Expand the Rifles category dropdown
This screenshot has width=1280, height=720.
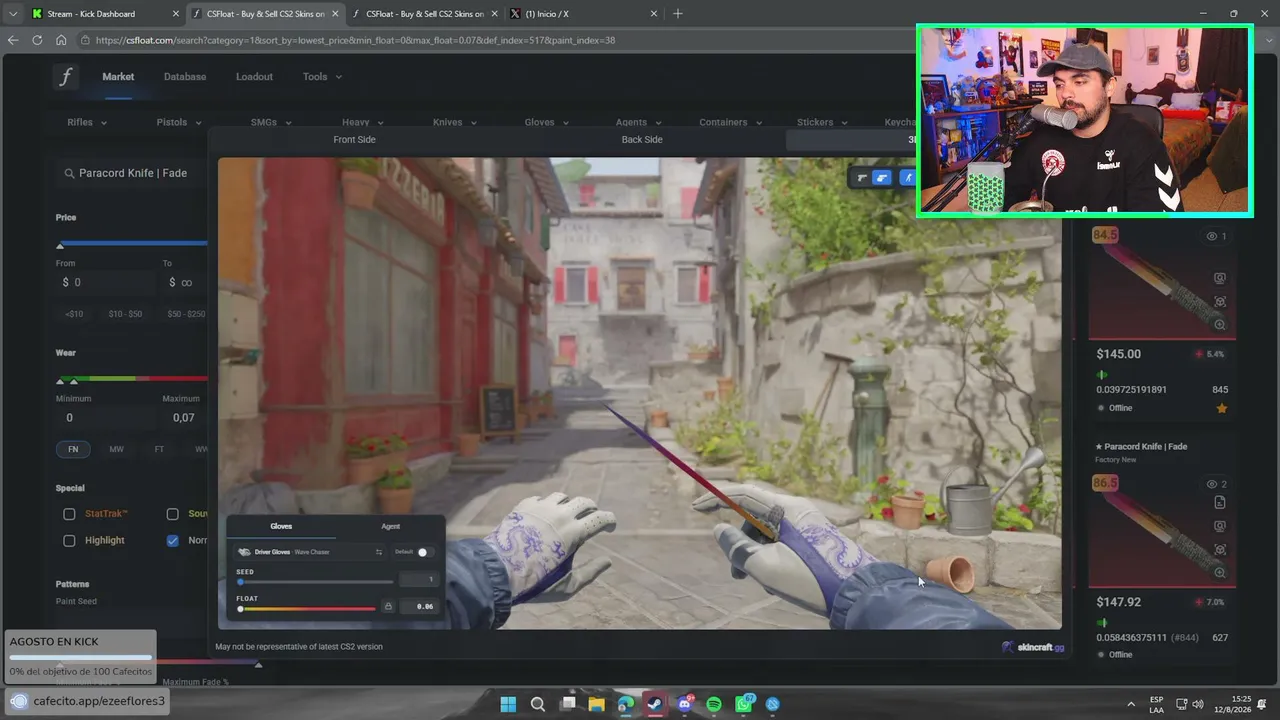[x=87, y=123]
